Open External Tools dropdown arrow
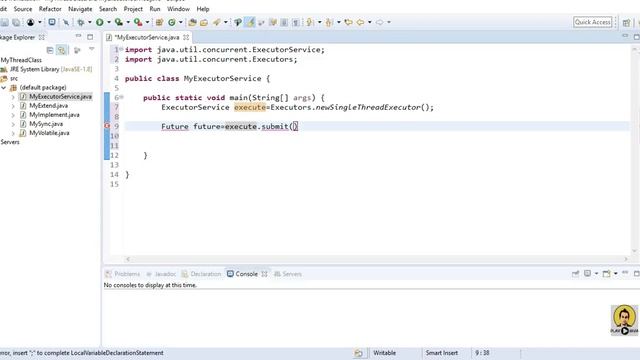Image resolution: width=640 pixels, height=360 pixels. coord(147,22)
